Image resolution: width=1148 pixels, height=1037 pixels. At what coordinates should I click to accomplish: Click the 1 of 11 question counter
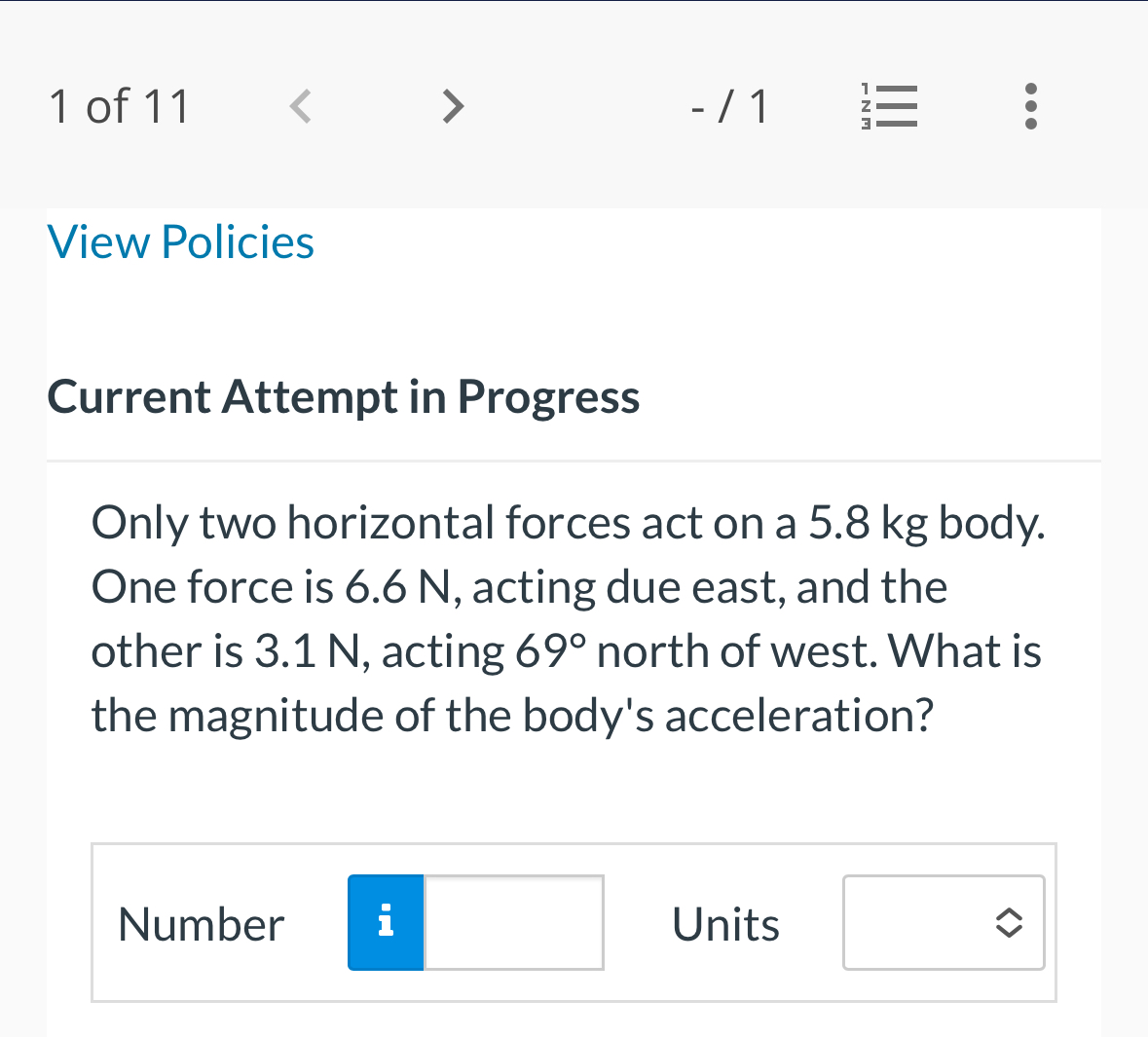coord(119,106)
